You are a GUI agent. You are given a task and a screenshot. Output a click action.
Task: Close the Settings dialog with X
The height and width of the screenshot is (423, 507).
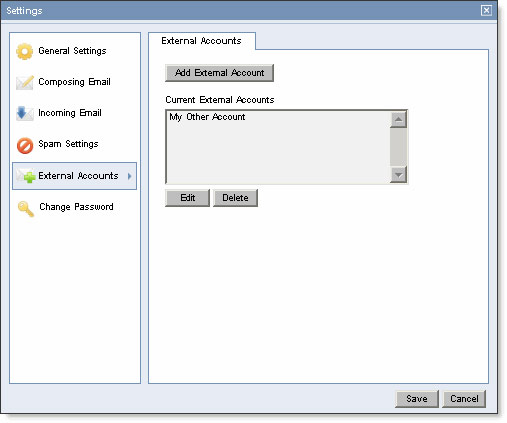[x=486, y=10]
